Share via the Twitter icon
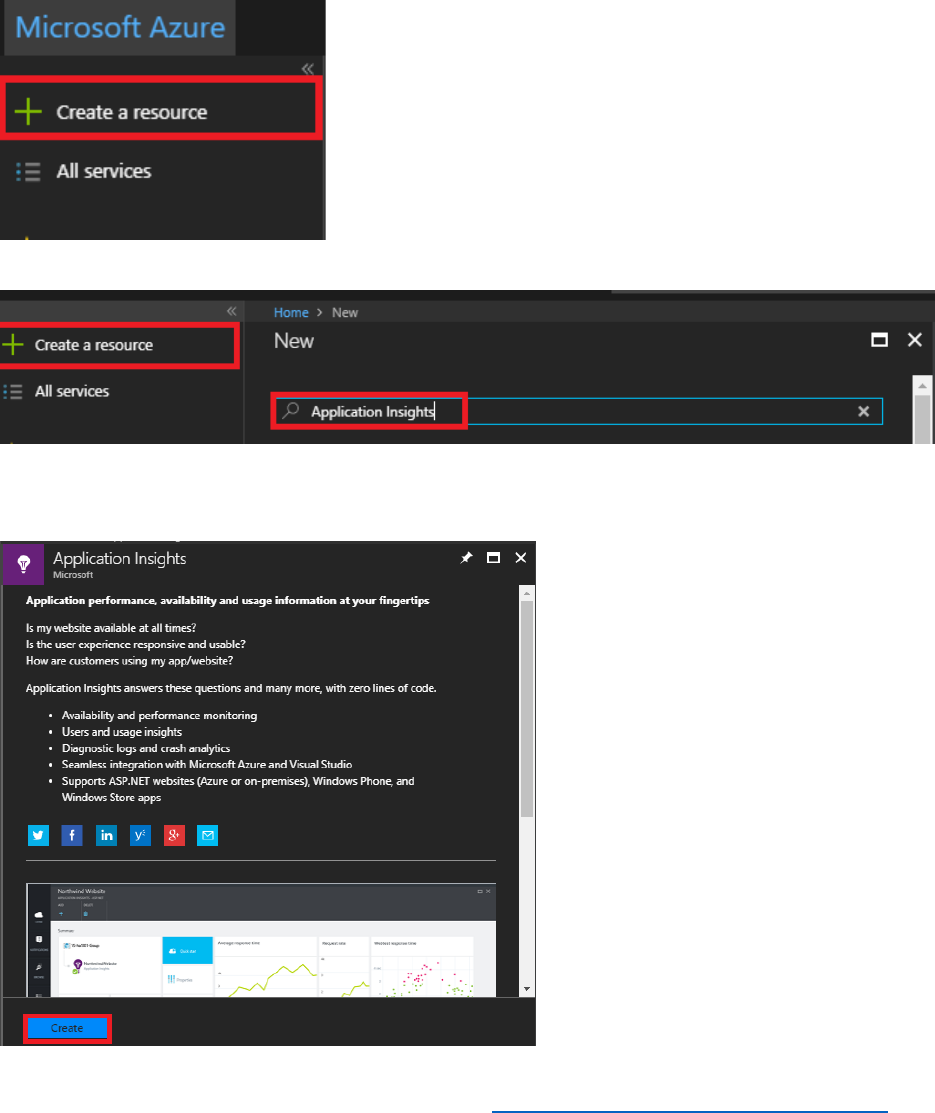 [38, 835]
